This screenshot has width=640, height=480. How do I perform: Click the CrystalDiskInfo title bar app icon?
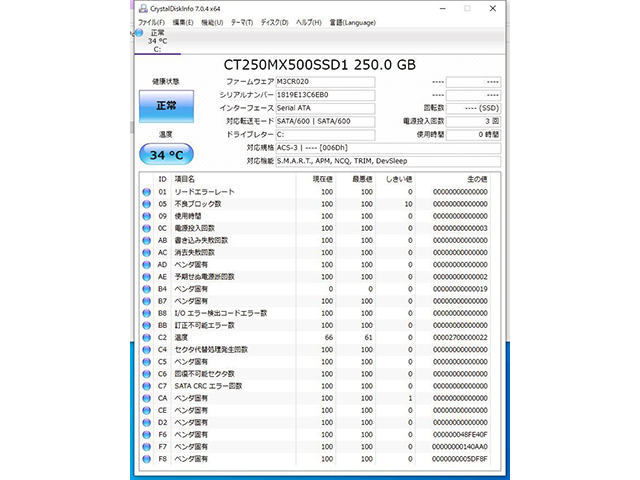[x=143, y=8]
